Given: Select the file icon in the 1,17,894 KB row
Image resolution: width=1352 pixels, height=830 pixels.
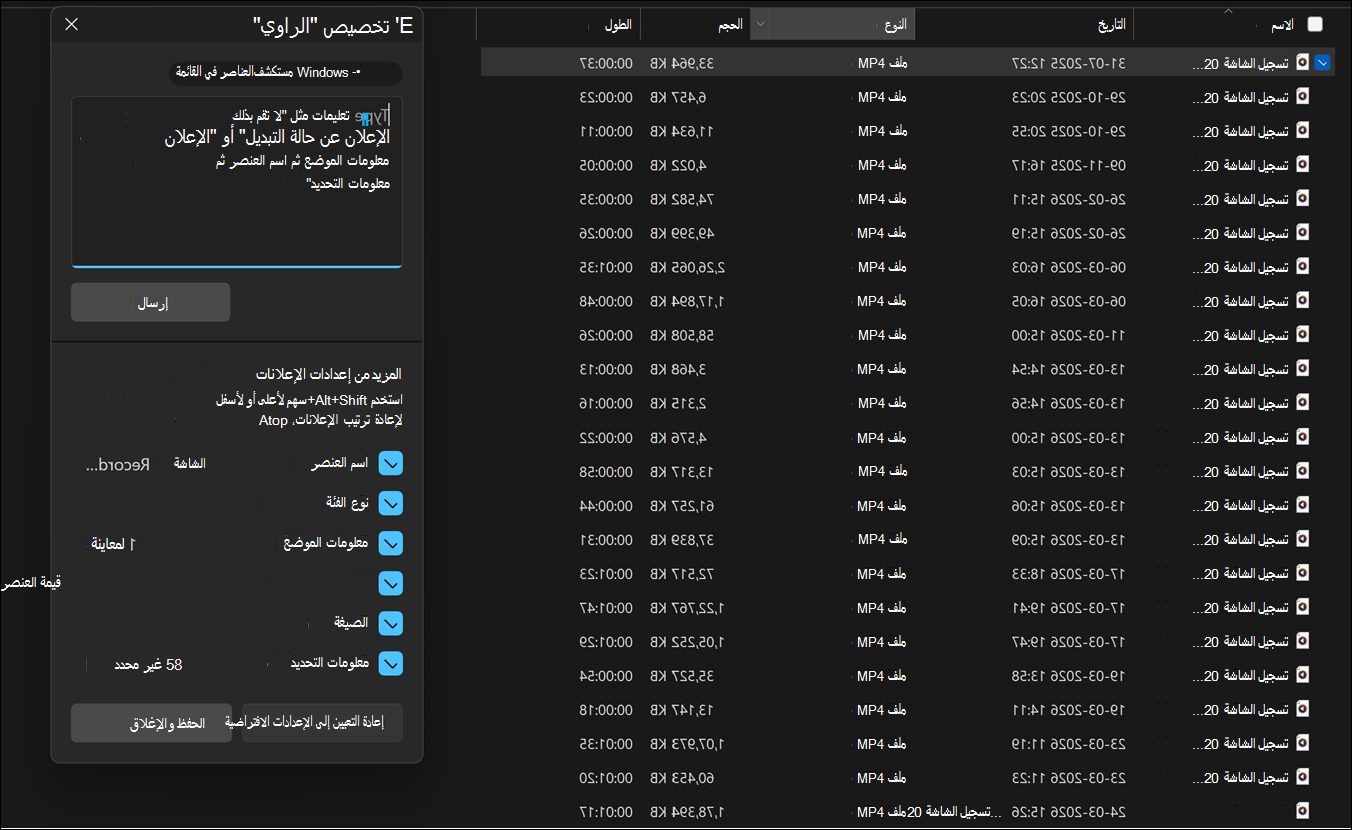Looking at the screenshot, I should point(1302,300).
